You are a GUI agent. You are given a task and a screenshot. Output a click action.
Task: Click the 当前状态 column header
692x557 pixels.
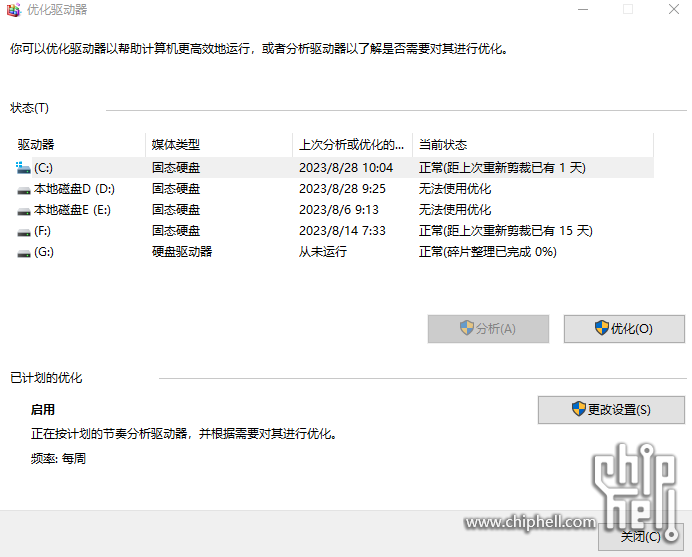tap(533, 145)
